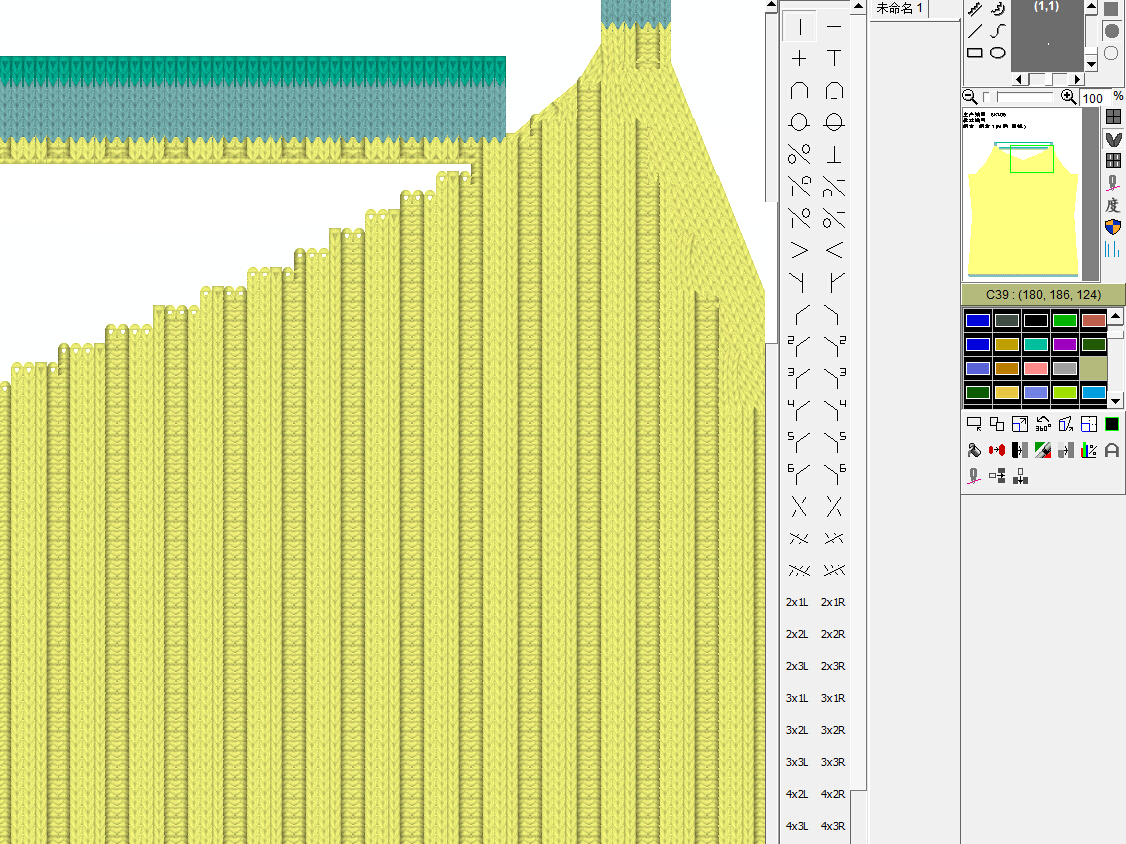Select the horizontal line stitch symbol
This screenshot has width=1126, height=844.
(834, 27)
